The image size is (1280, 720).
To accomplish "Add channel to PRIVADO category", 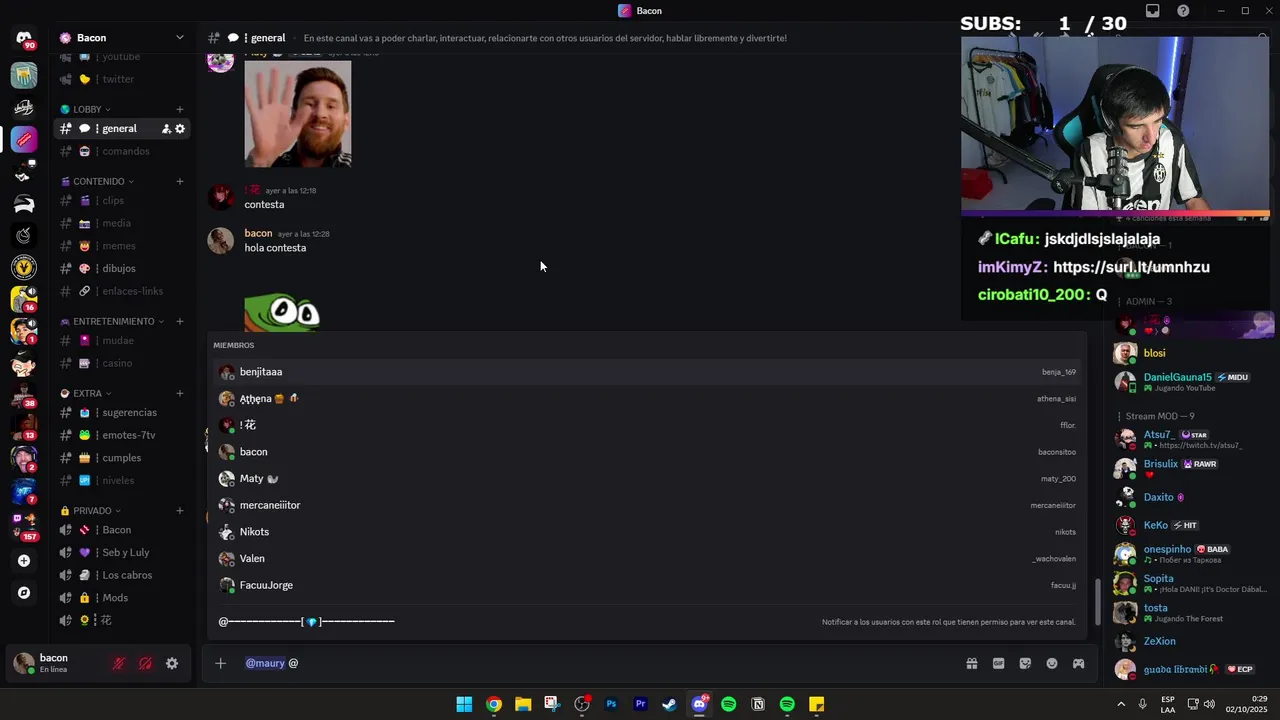I will (180, 510).
